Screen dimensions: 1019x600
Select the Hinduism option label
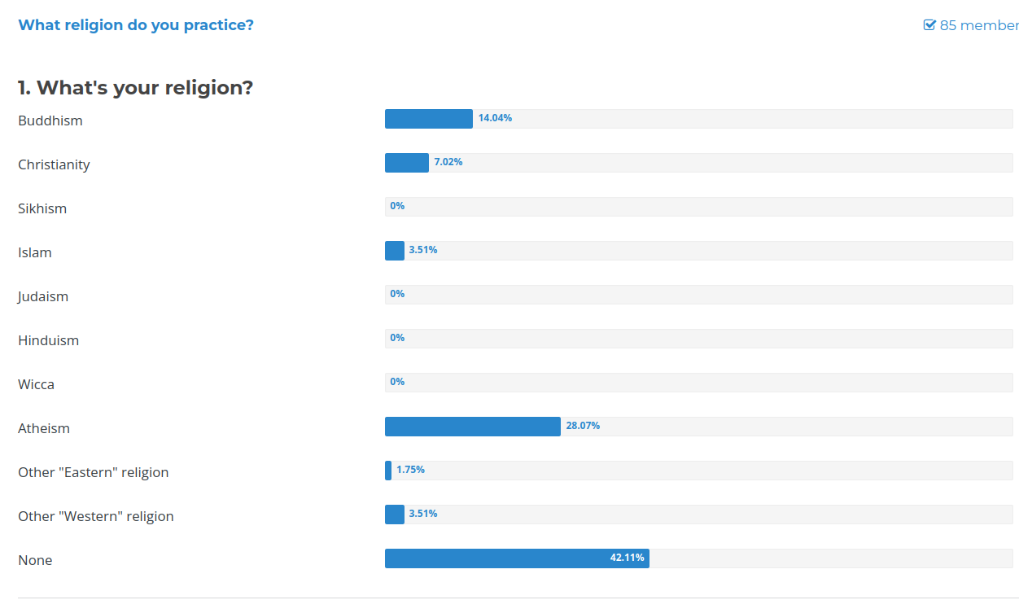coord(48,341)
